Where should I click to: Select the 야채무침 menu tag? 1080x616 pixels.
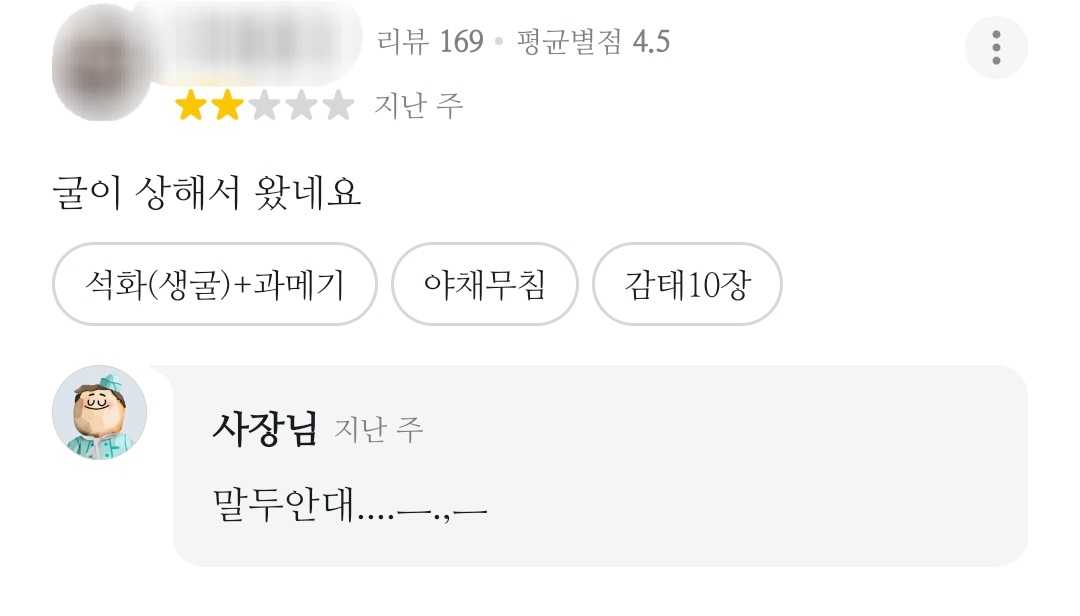pyautogui.click(x=485, y=285)
